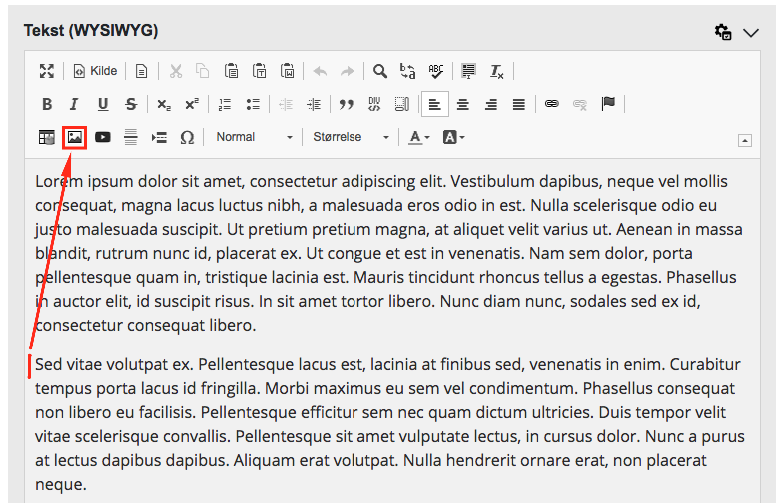Remove formatting with Tx icon
Screen dimensions: 776x503
[x=496, y=71]
